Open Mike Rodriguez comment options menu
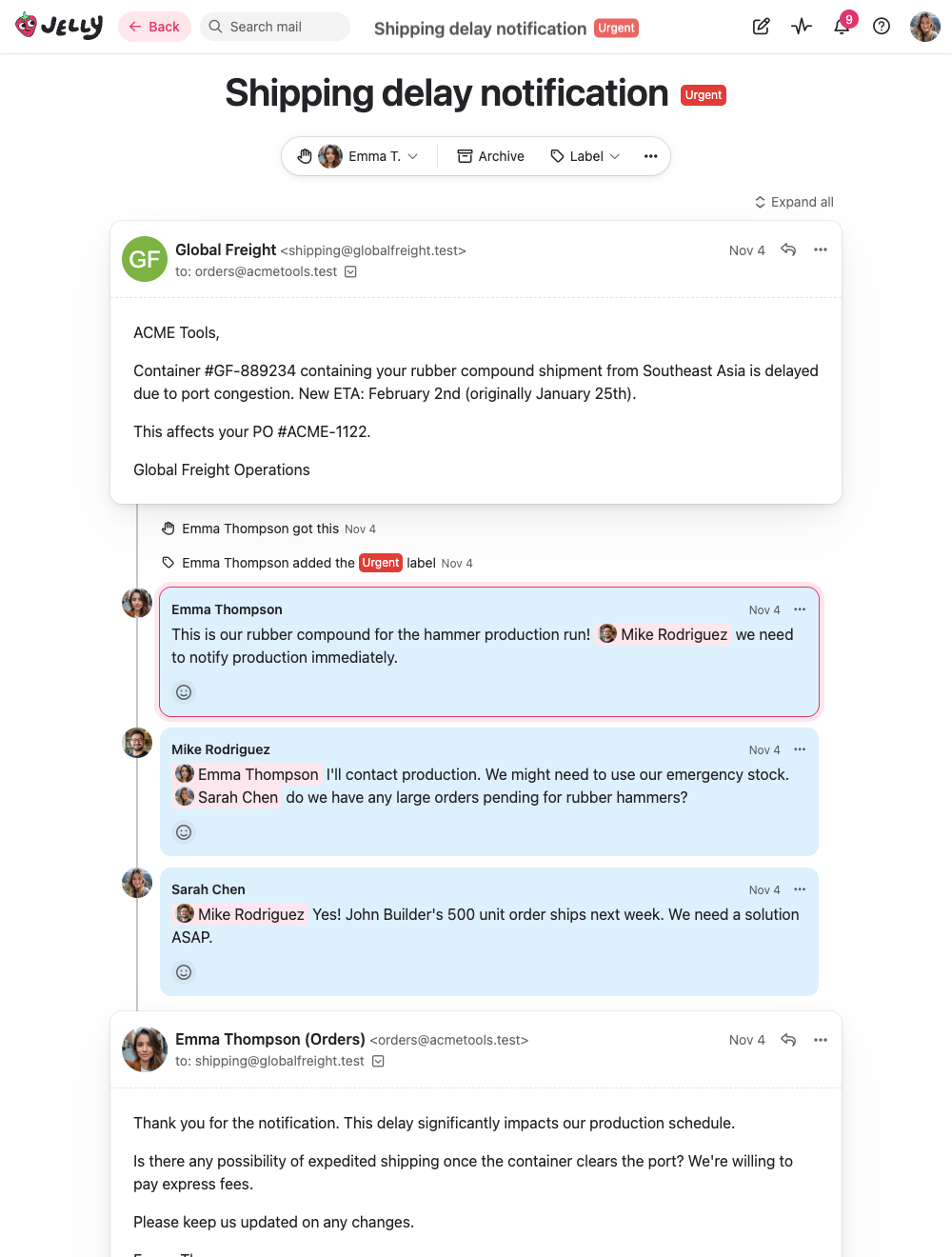952x1257 pixels. (x=800, y=749)
